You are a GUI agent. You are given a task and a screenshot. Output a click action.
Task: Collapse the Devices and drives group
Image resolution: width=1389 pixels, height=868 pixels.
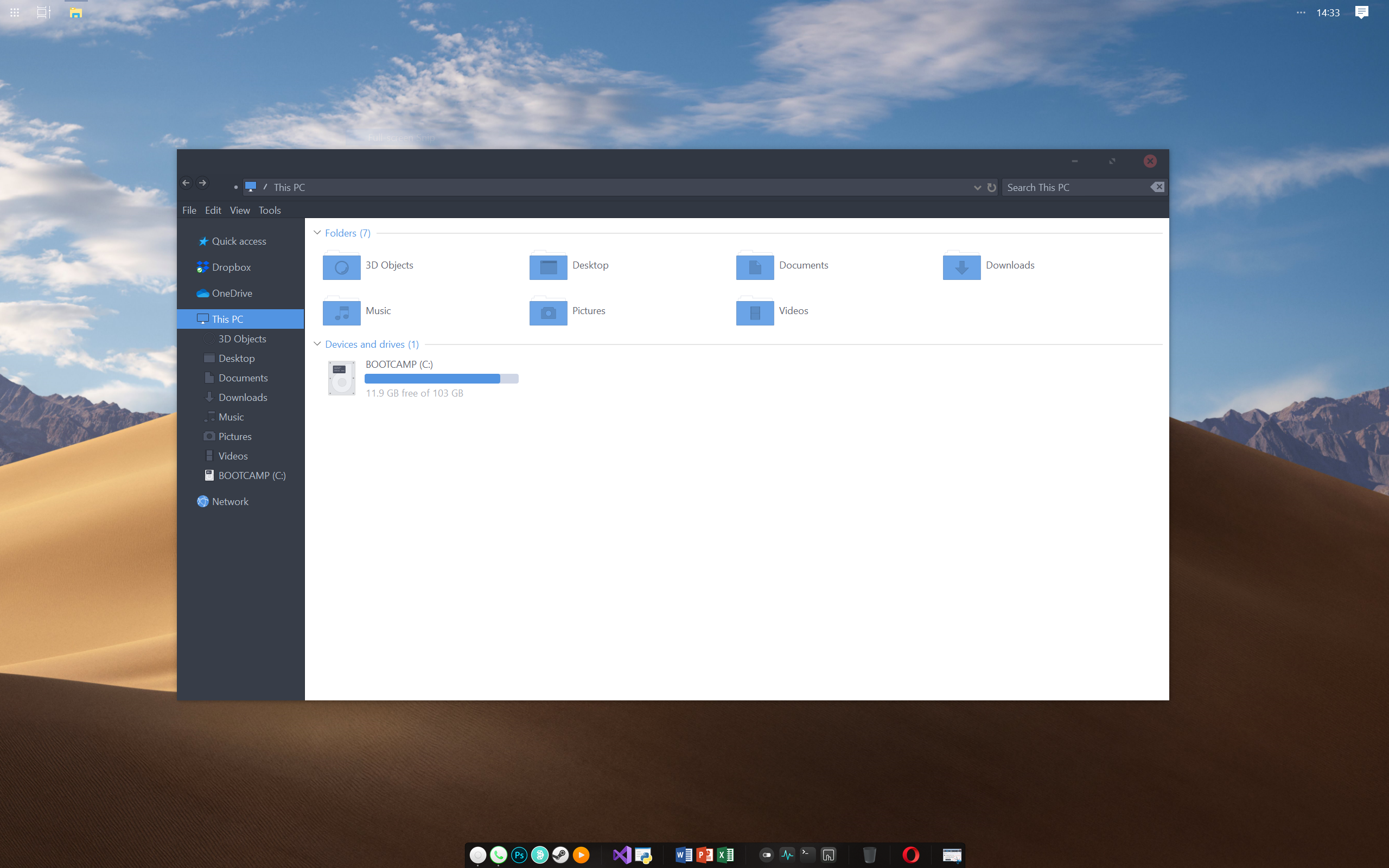317,344
